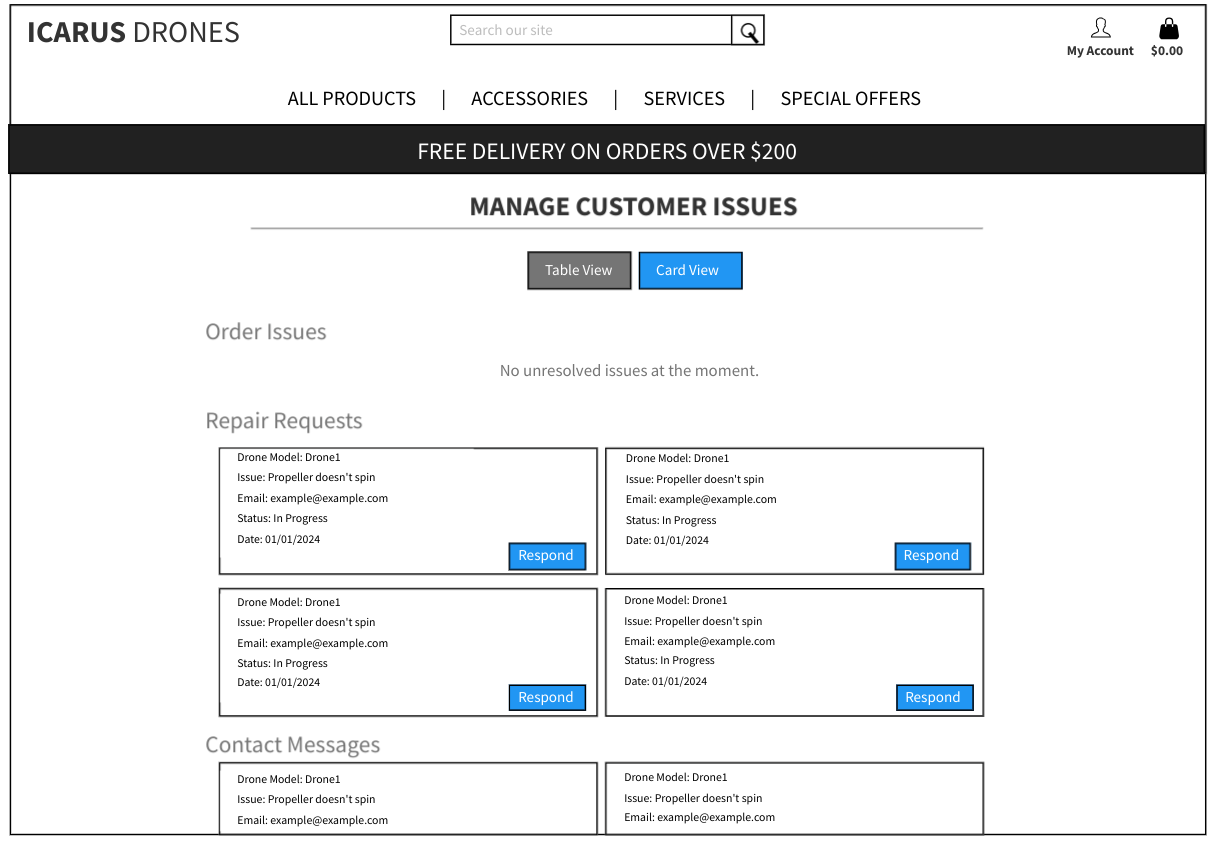This screenshot has height=856, width=1223.
Task: Respond to the first repair request
Action: click(547, 555)
